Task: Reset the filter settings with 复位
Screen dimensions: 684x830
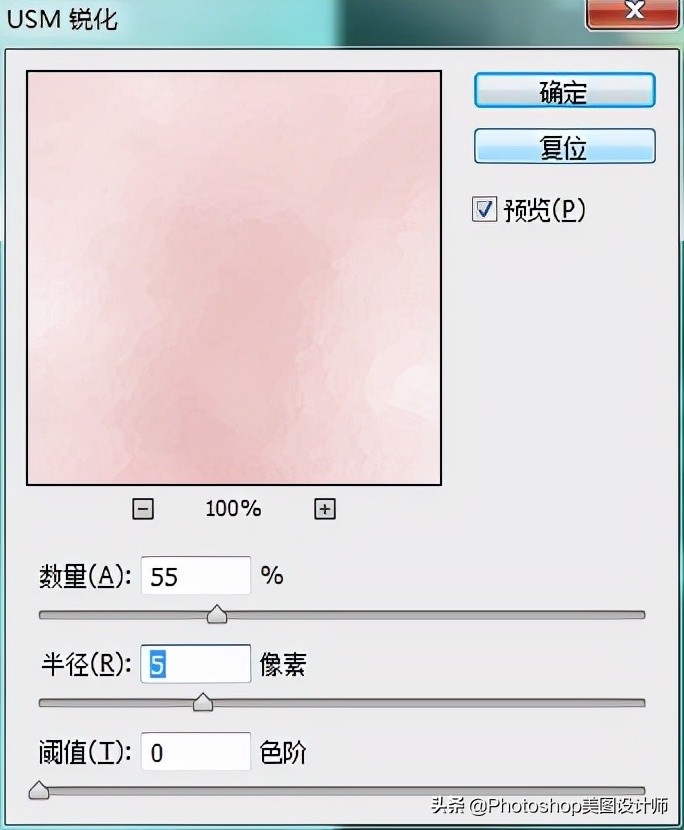Action: pyautogui.click(x=564, y=146)
